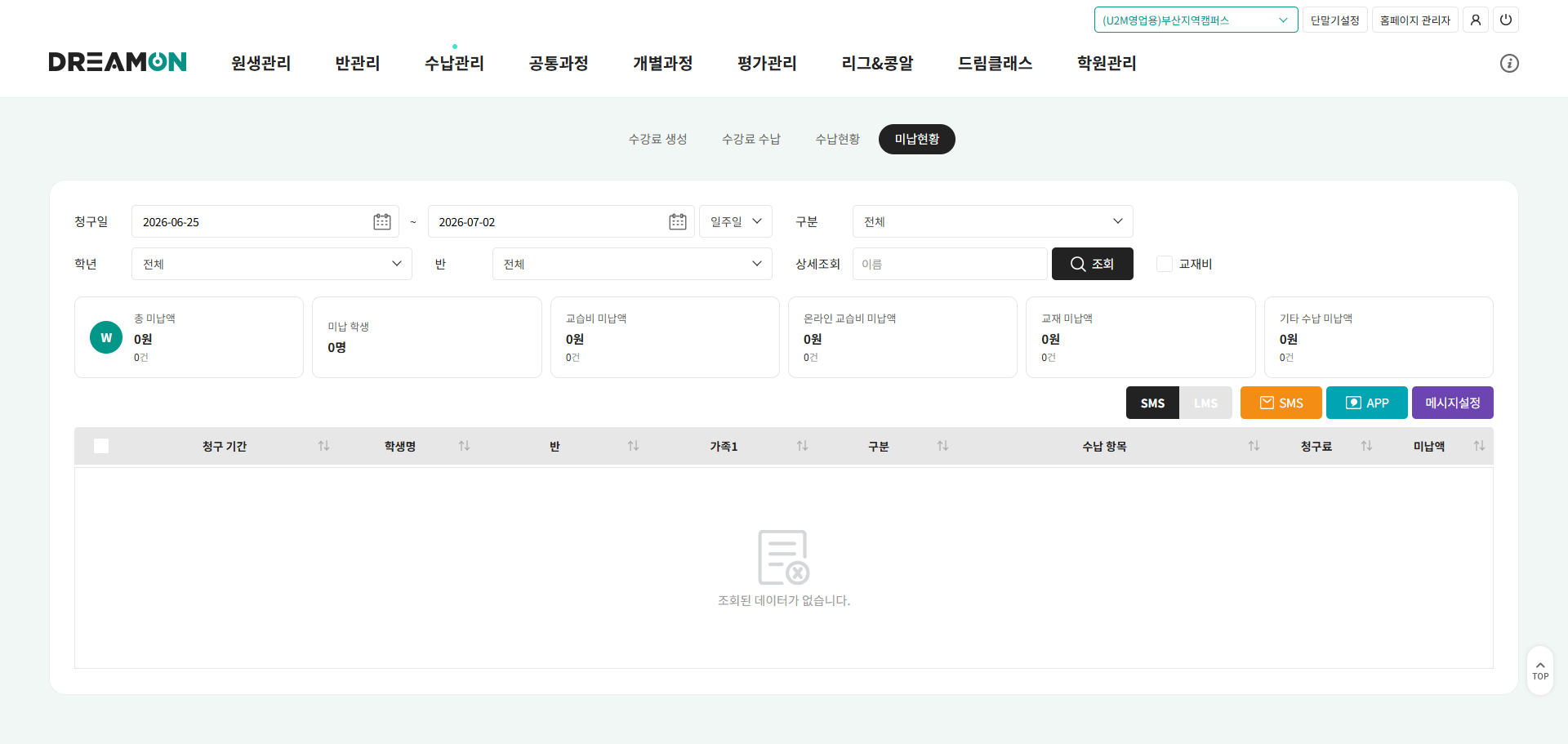This screenshot has width=1568, height=744.
Task: Click the 미납 학생 summary card
Action: click(x=426, y=337)
